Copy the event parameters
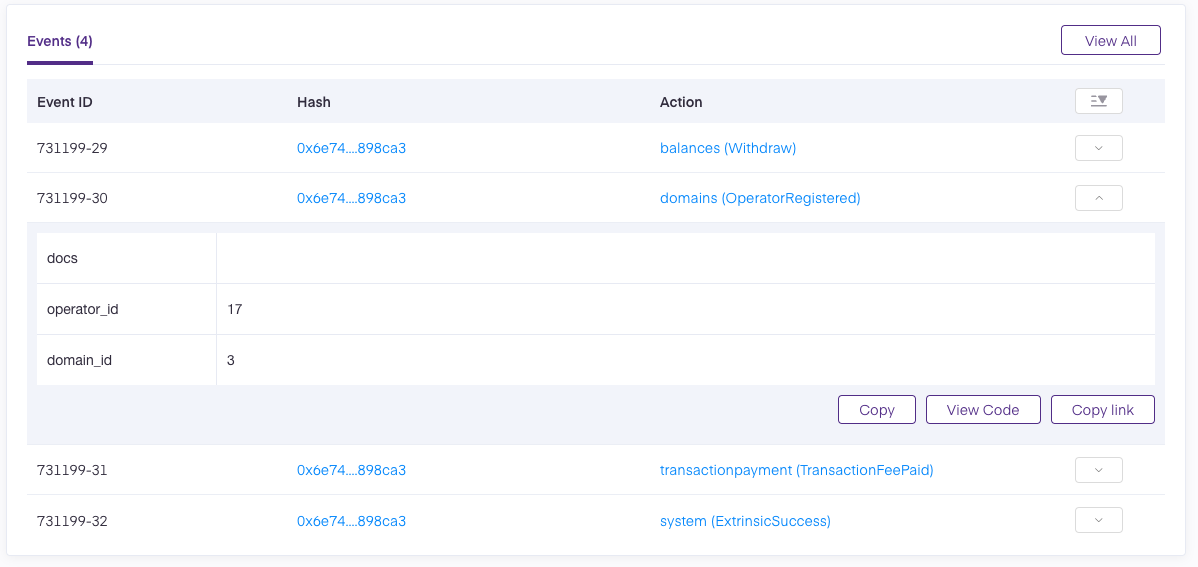1198x567 pixels. pyautogui.click(x=876, y=410)
